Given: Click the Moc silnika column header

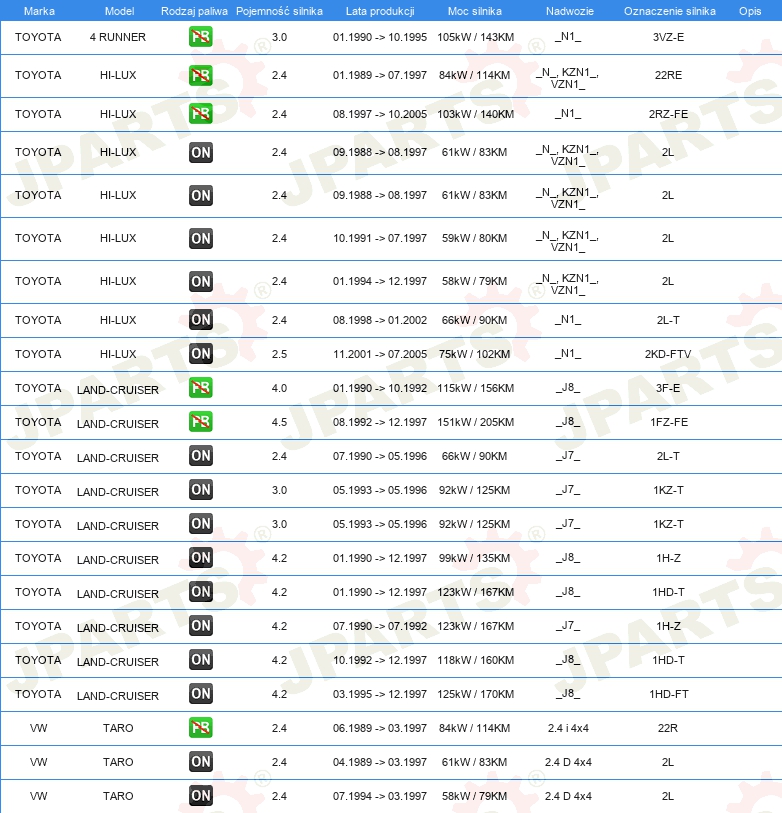Looking at the screenshot, I should coord(475,11).
